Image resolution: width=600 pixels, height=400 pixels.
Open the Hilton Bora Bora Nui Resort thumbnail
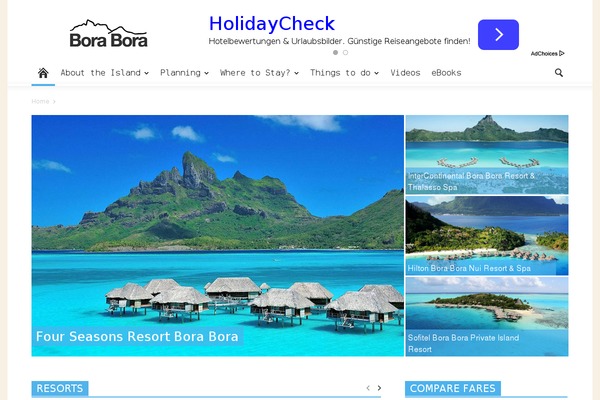[x=487, y=235]
